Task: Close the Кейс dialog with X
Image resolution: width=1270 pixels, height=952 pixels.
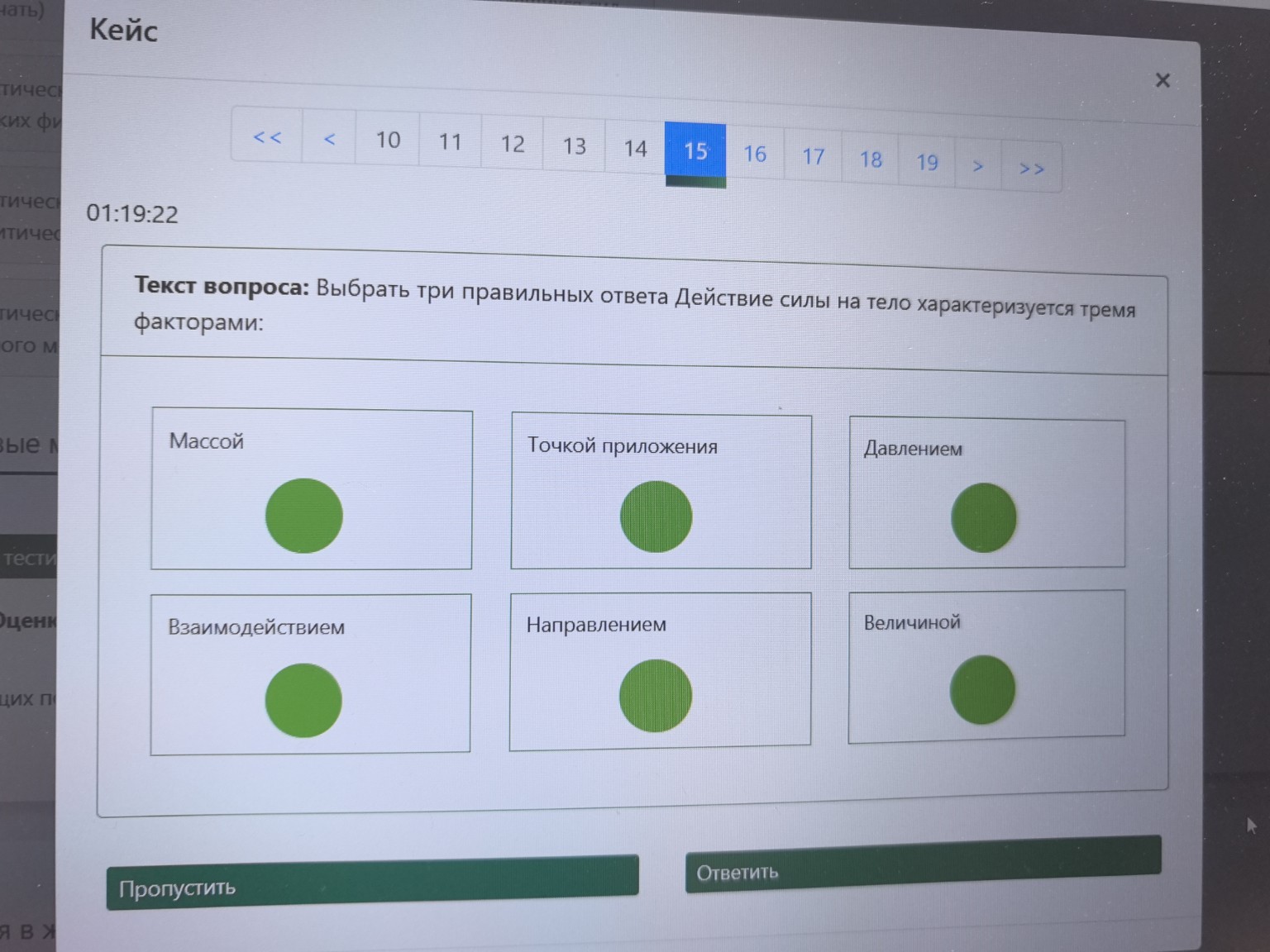Action: point(1162,80)
